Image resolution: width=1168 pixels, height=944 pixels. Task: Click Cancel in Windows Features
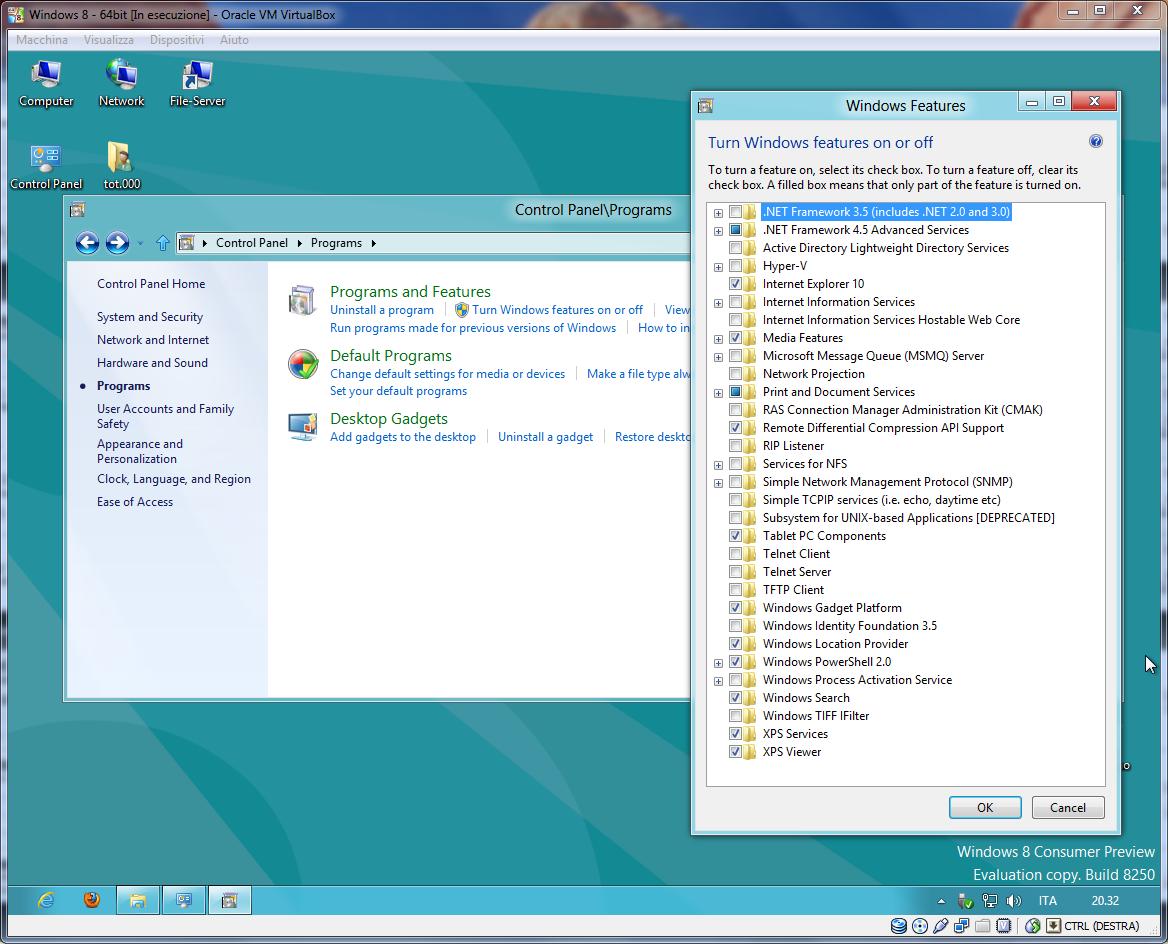(1067, 808)
